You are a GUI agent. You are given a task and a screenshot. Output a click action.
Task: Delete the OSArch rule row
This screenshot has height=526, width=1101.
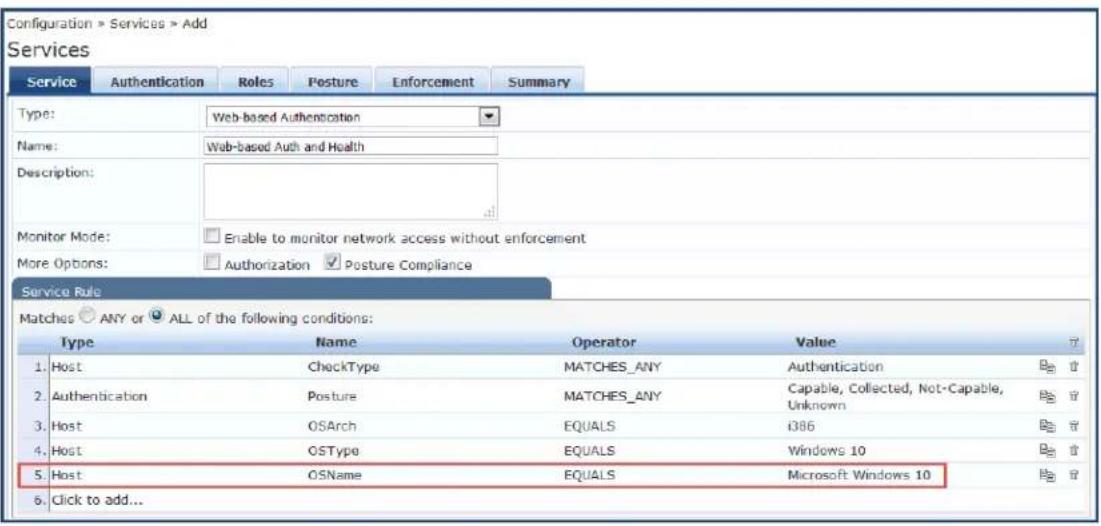[x=1073, y=425]
